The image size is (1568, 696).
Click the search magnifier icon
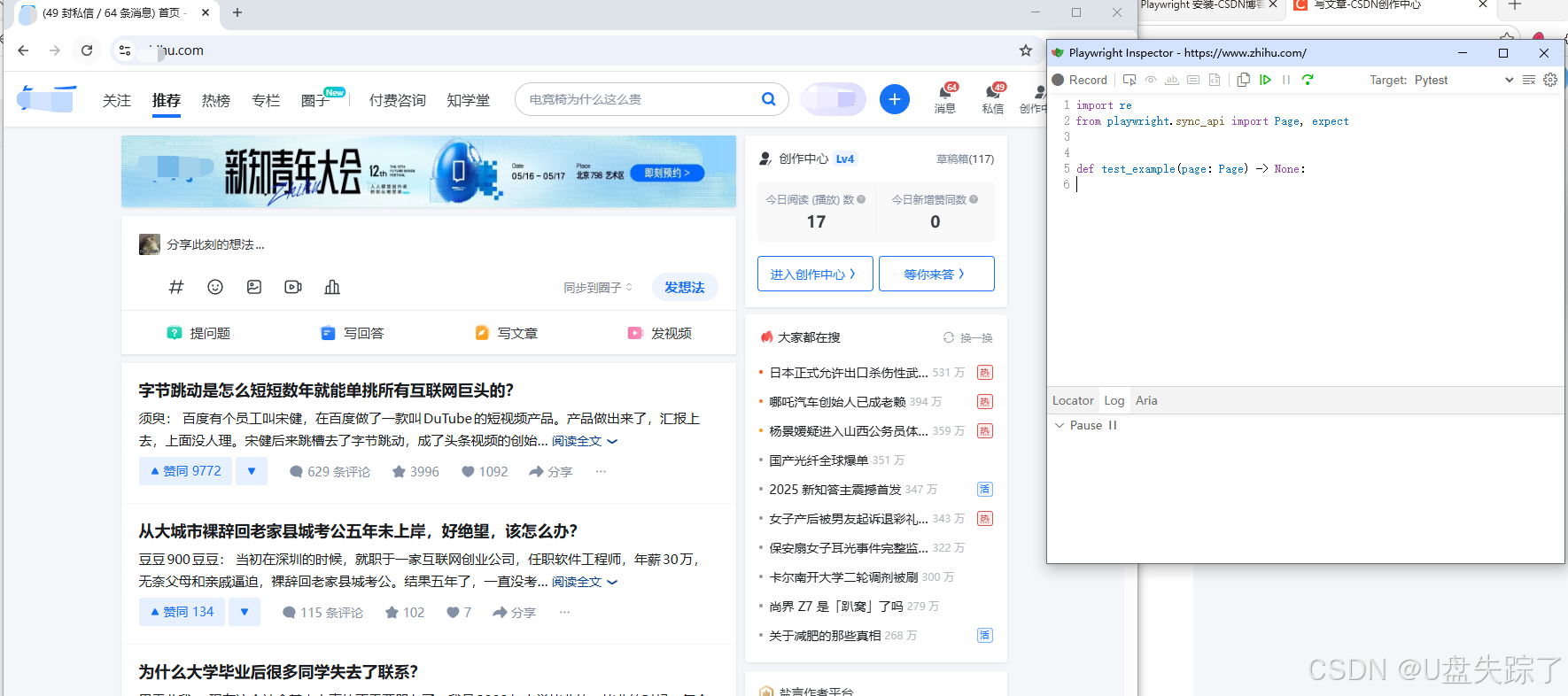(769, 99)
